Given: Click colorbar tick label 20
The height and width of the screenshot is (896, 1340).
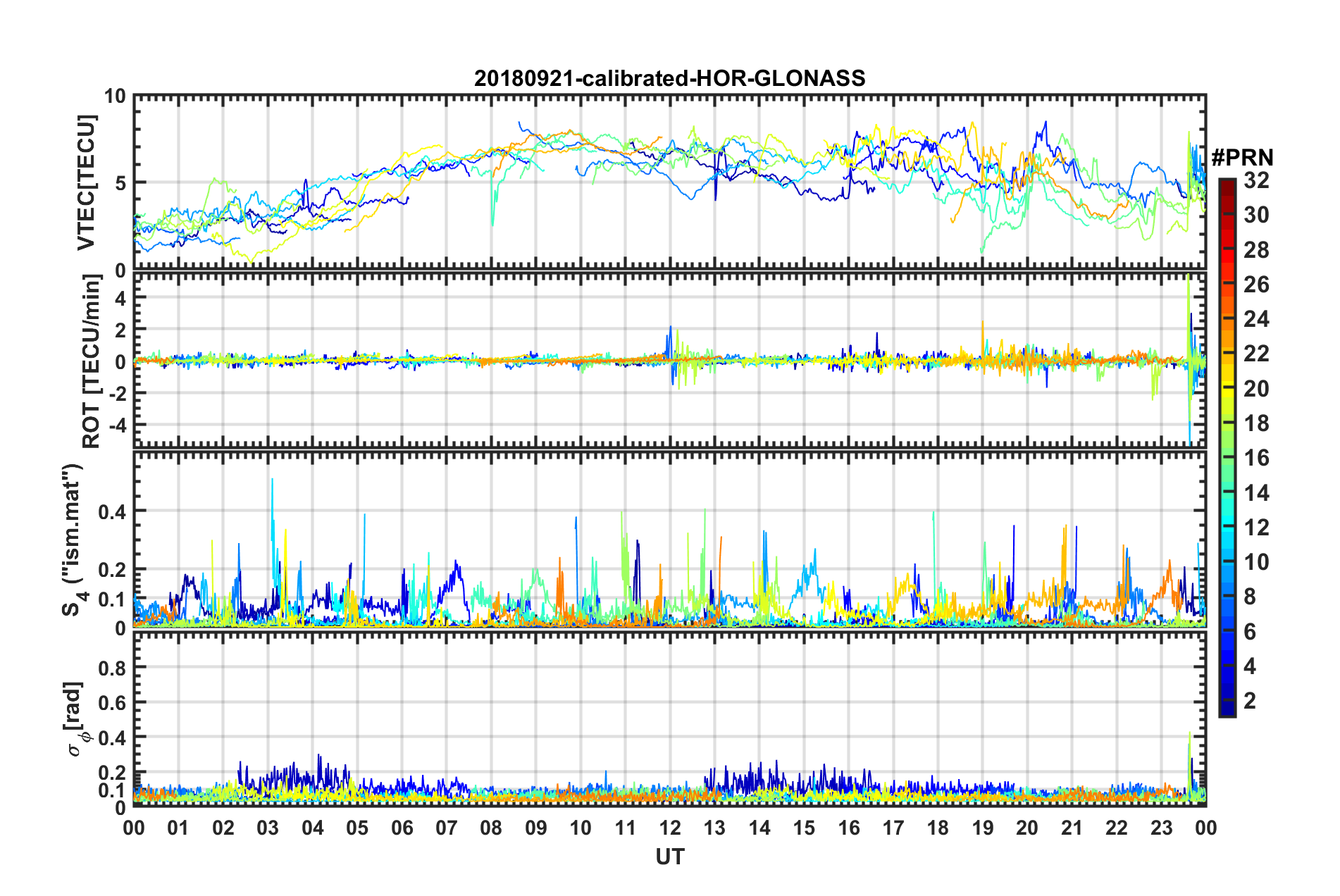Looking at the screenshot, I should pos(1256,388).
